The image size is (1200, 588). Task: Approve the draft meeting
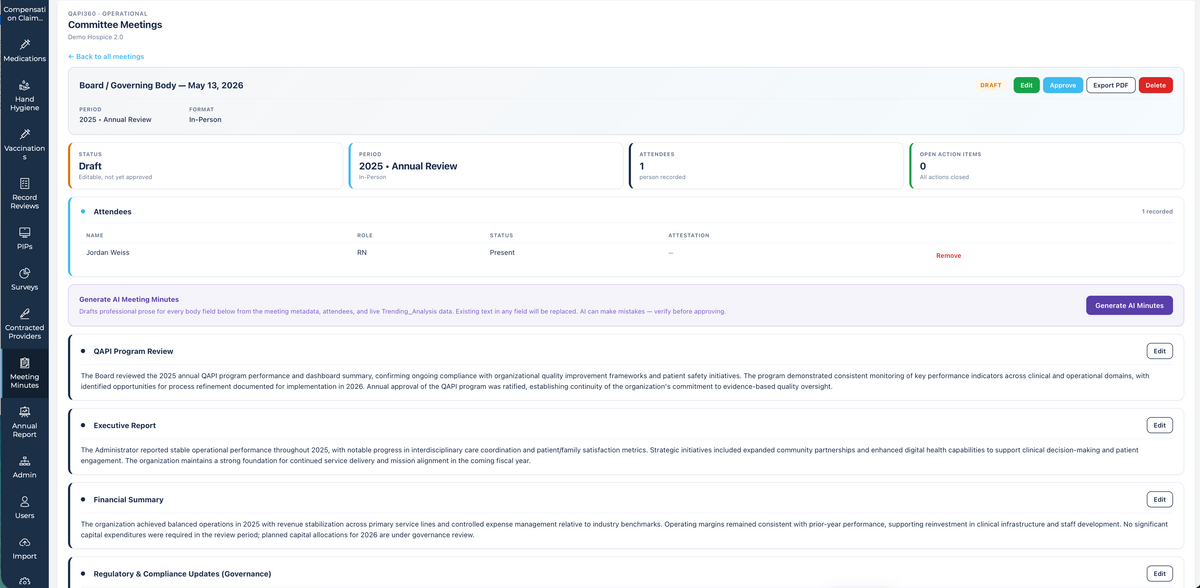click(x=1063, y=85)
